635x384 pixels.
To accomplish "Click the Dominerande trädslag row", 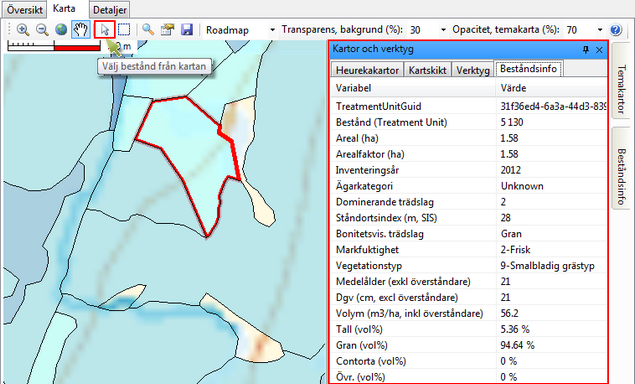I will click(469, 202).
